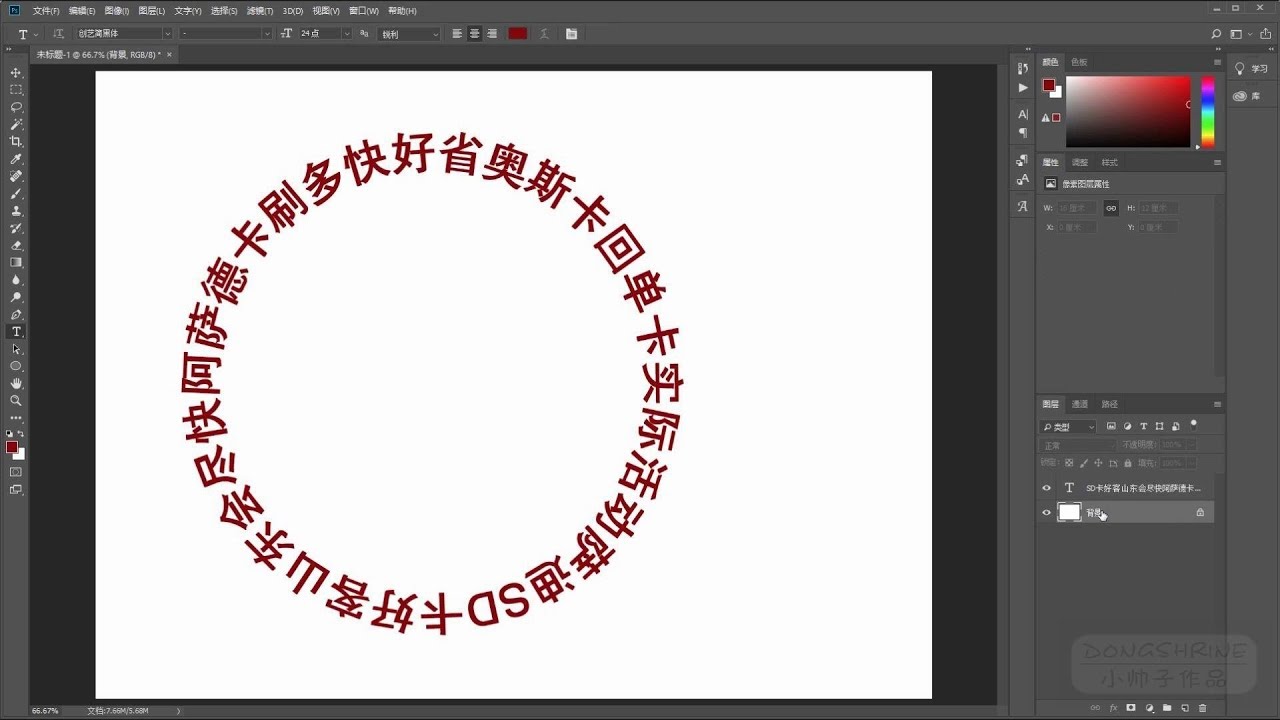Select the Hand tool
Viewport: 1280px width, 720px height.
pos(16,383)
